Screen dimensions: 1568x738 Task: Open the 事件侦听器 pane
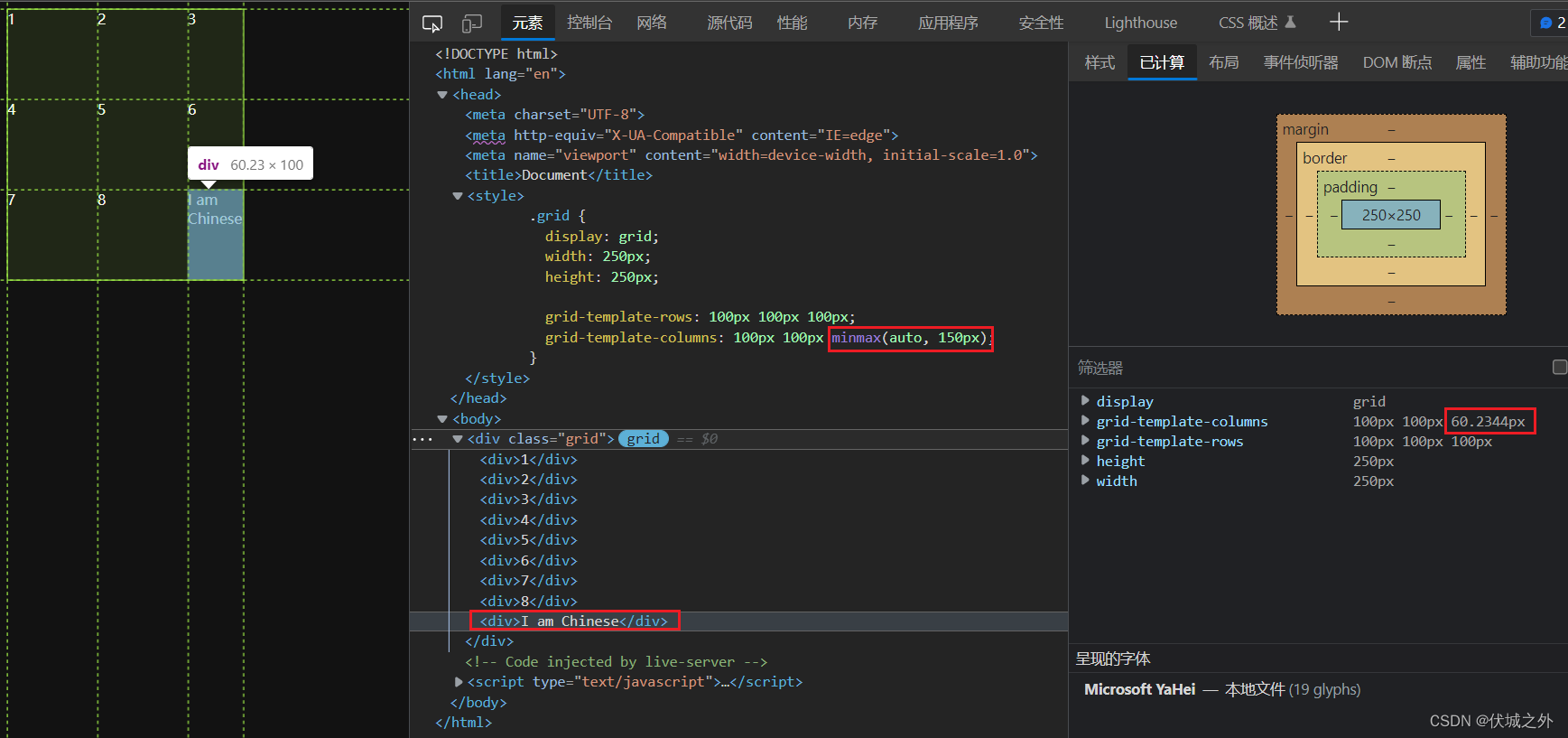click(1301, 62)
